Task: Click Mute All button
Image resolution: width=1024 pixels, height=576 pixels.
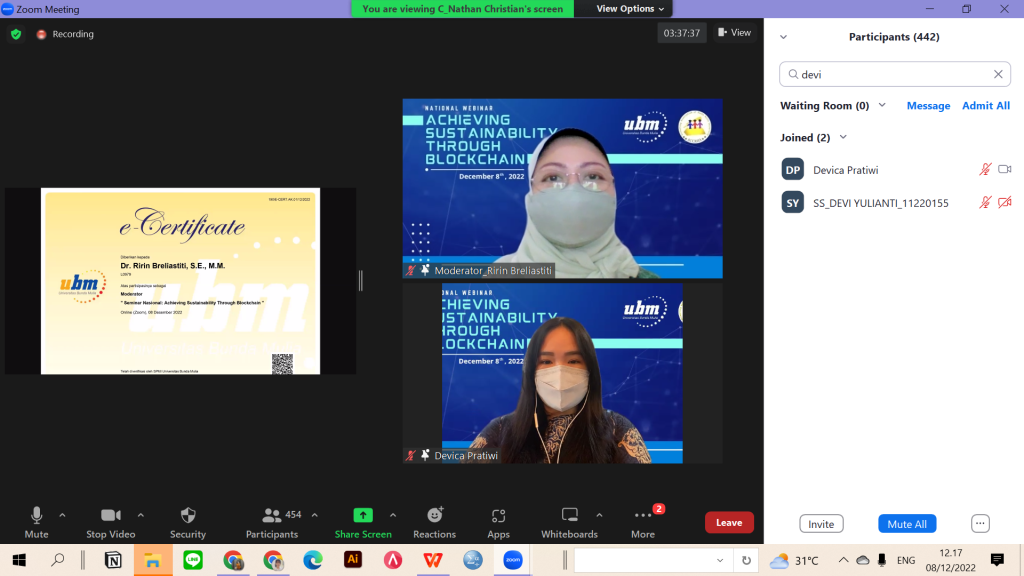Action: pyautogui.click(x=907, y=524)
